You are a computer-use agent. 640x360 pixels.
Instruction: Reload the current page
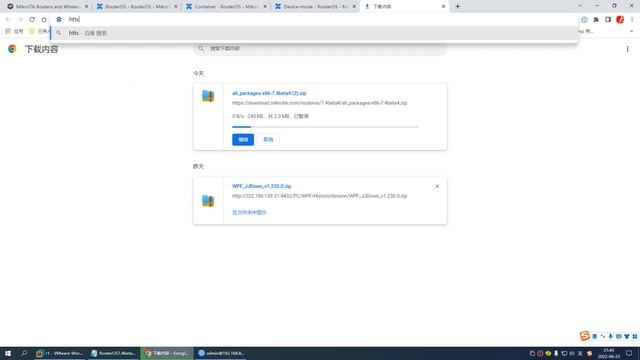point(32,19)
